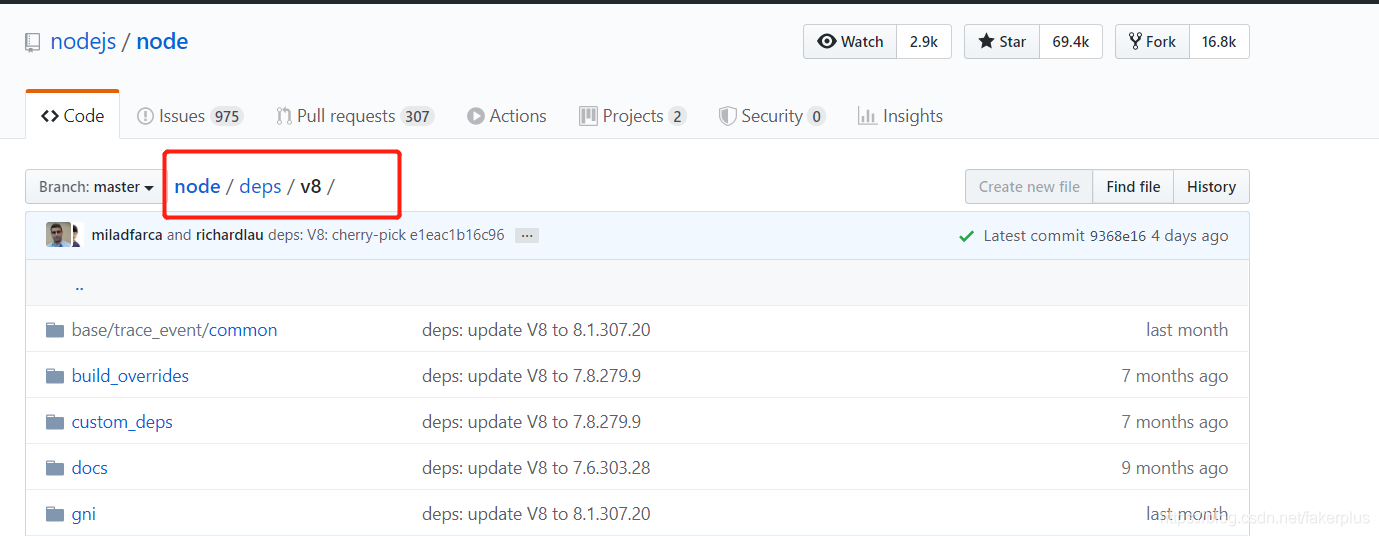Click folder icon beside custom_deps
The image size is (1379, 536).
[x=55, y=422]
